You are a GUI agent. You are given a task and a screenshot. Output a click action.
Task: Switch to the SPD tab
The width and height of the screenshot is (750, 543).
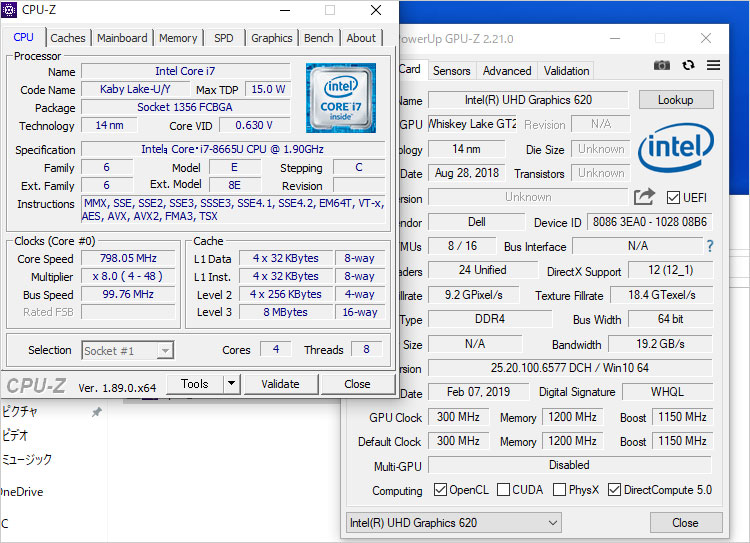224,38
